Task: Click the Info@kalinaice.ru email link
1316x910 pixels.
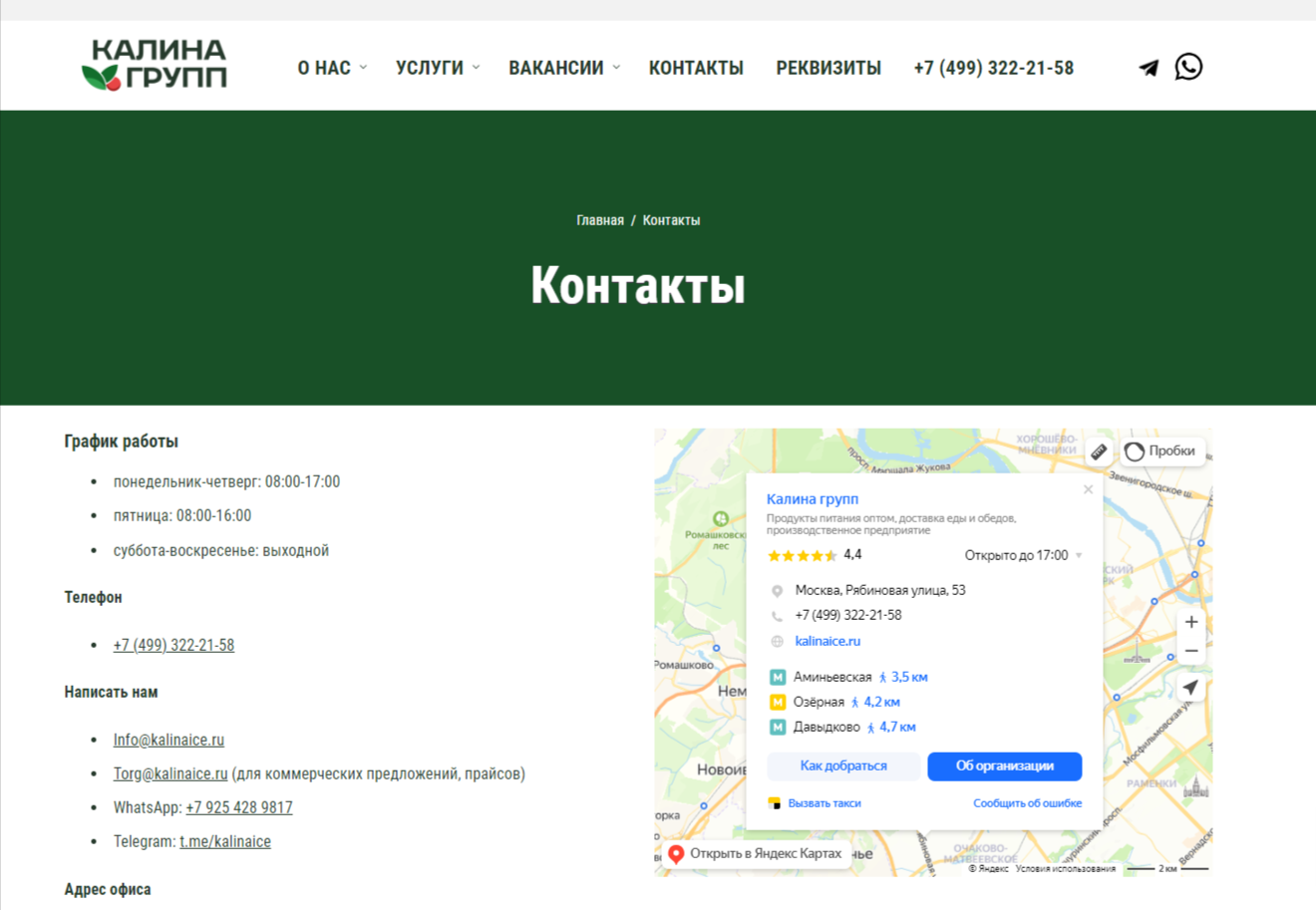Action: [x=168, y=740]
